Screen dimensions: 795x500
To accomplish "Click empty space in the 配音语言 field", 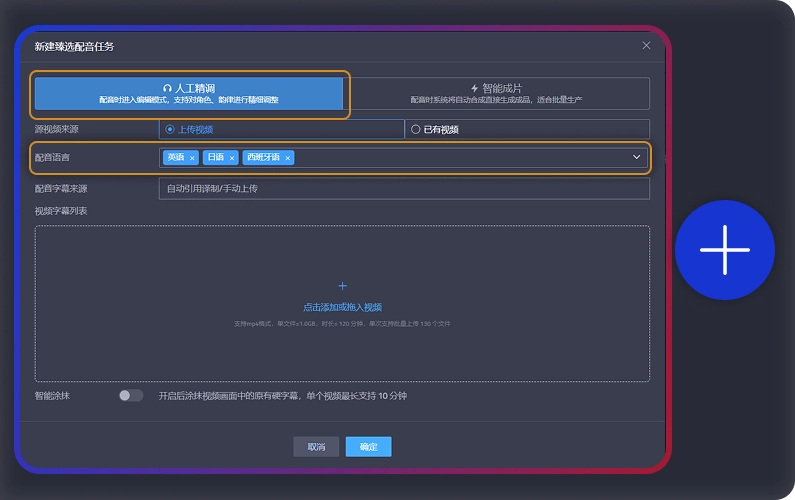I will click(460, 158).
